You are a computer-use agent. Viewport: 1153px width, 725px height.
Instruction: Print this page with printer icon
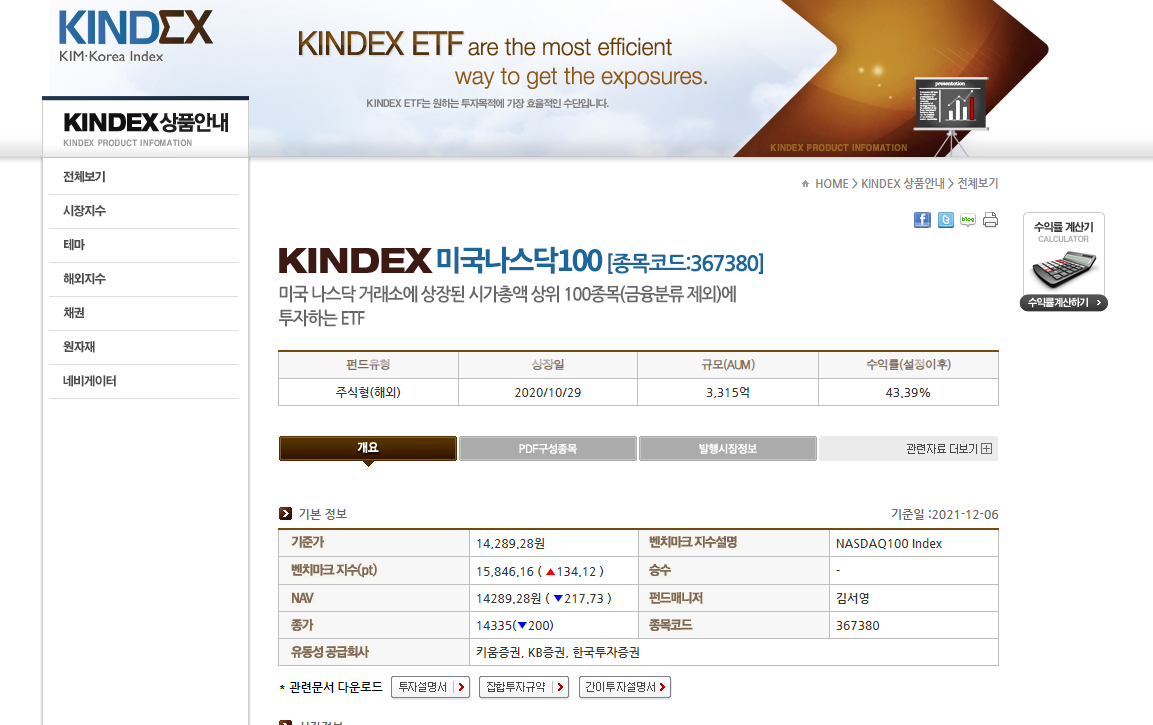tap(990, 220)
